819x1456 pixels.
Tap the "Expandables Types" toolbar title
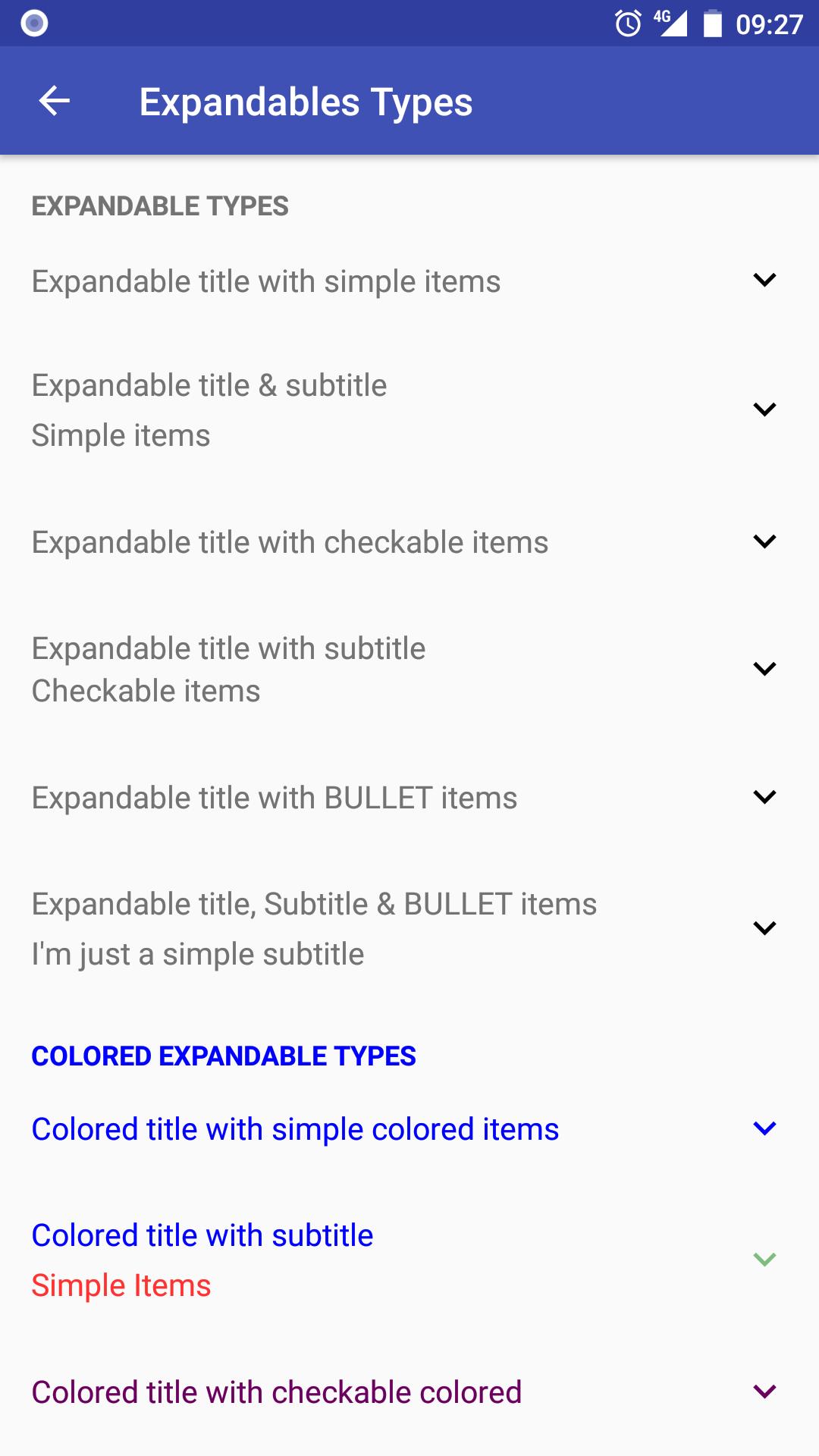coord(306,102)
